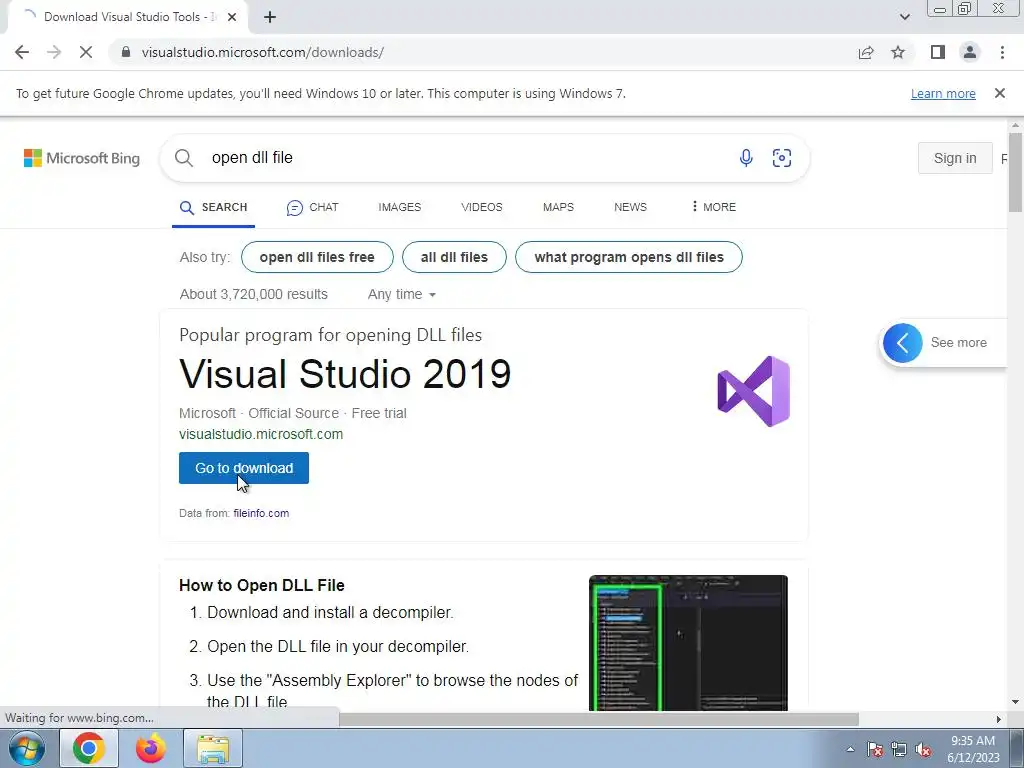Close the Download Visual Studio Tools tab

[x=232, y=17]
